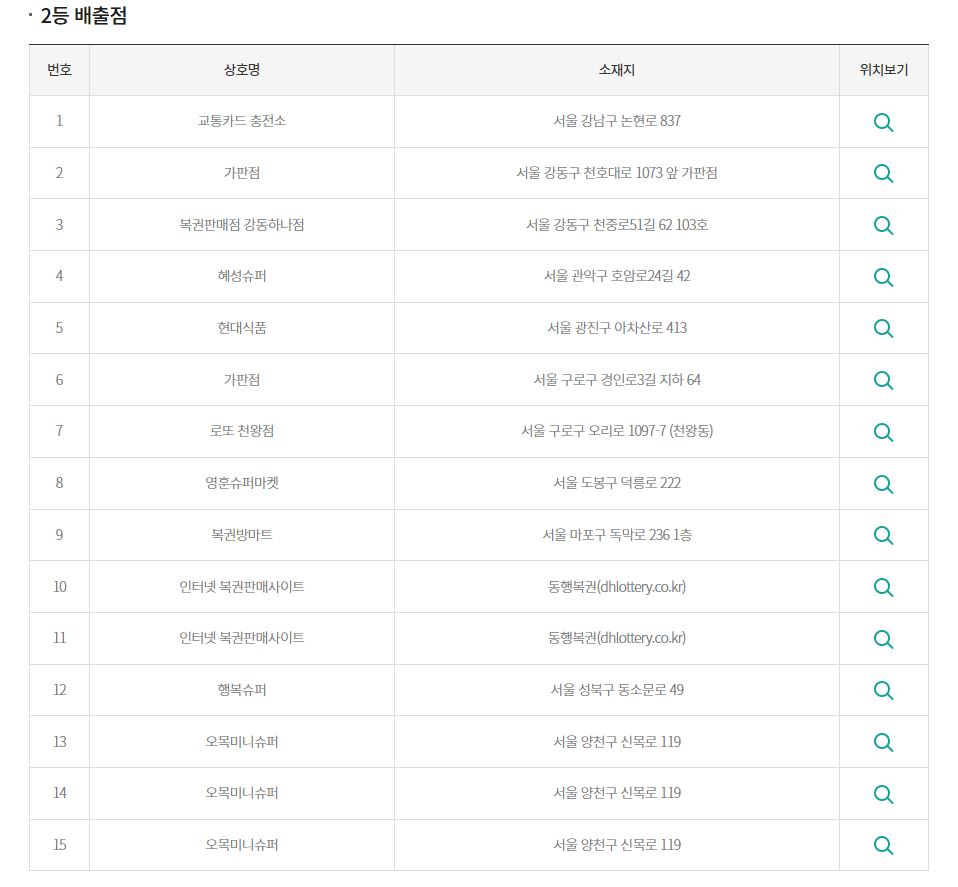Select store name 복권판매점 강동하나점
Viewport: 958px width, 887px height.
click(x=242, y=225)
